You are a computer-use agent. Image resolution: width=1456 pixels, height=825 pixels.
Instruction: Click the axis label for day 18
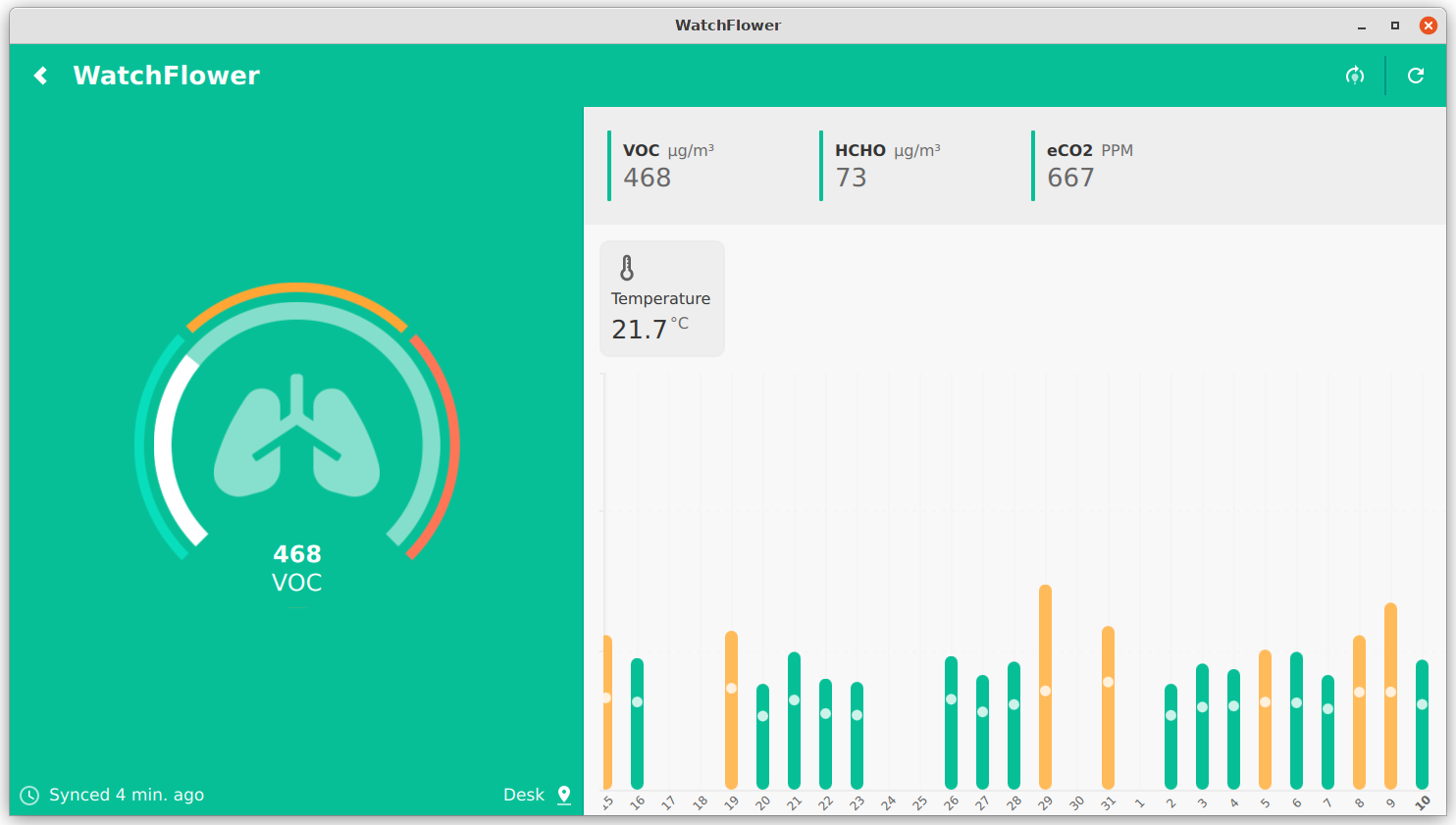pos(700,803)
